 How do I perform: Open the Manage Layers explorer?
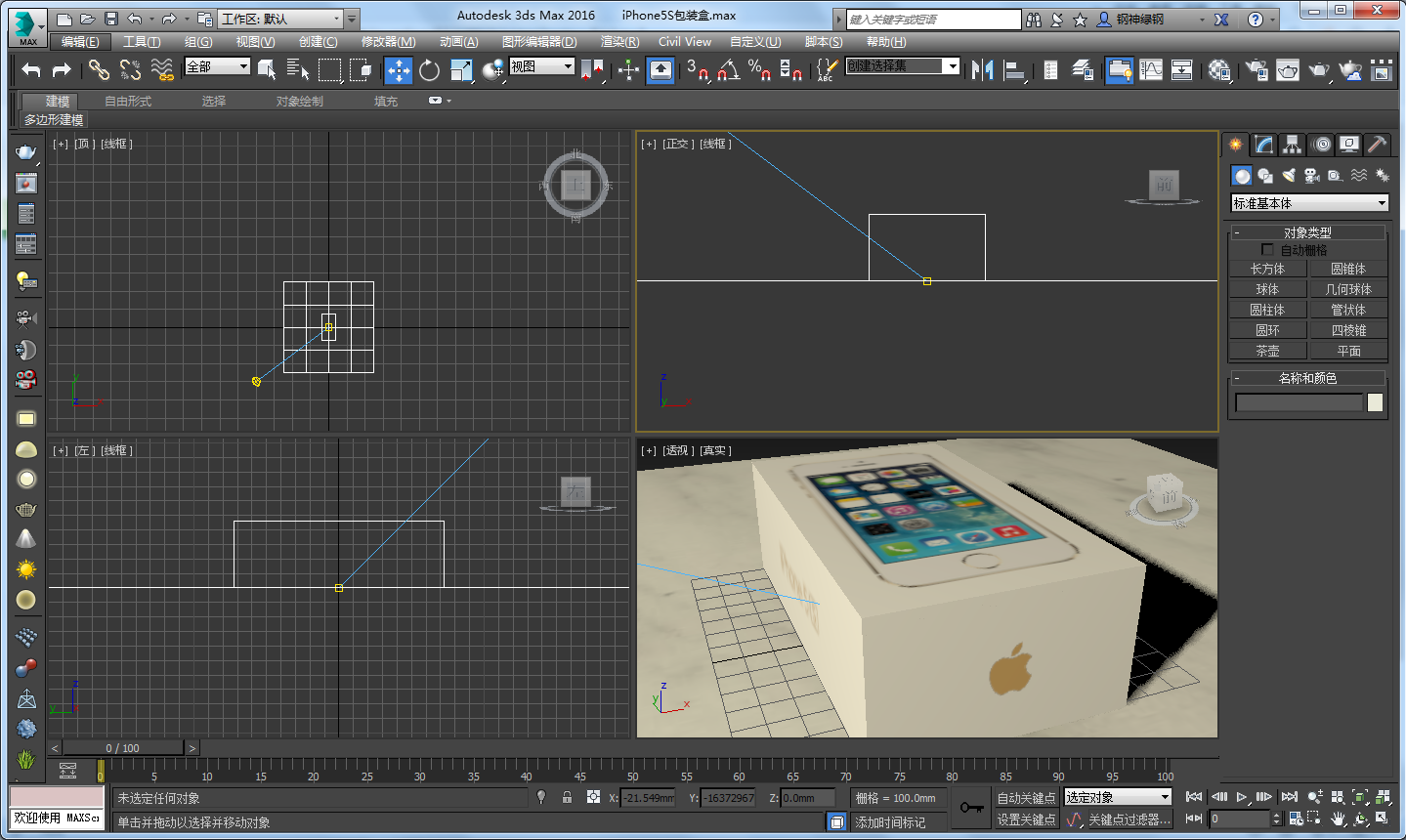pos(1083,69)
